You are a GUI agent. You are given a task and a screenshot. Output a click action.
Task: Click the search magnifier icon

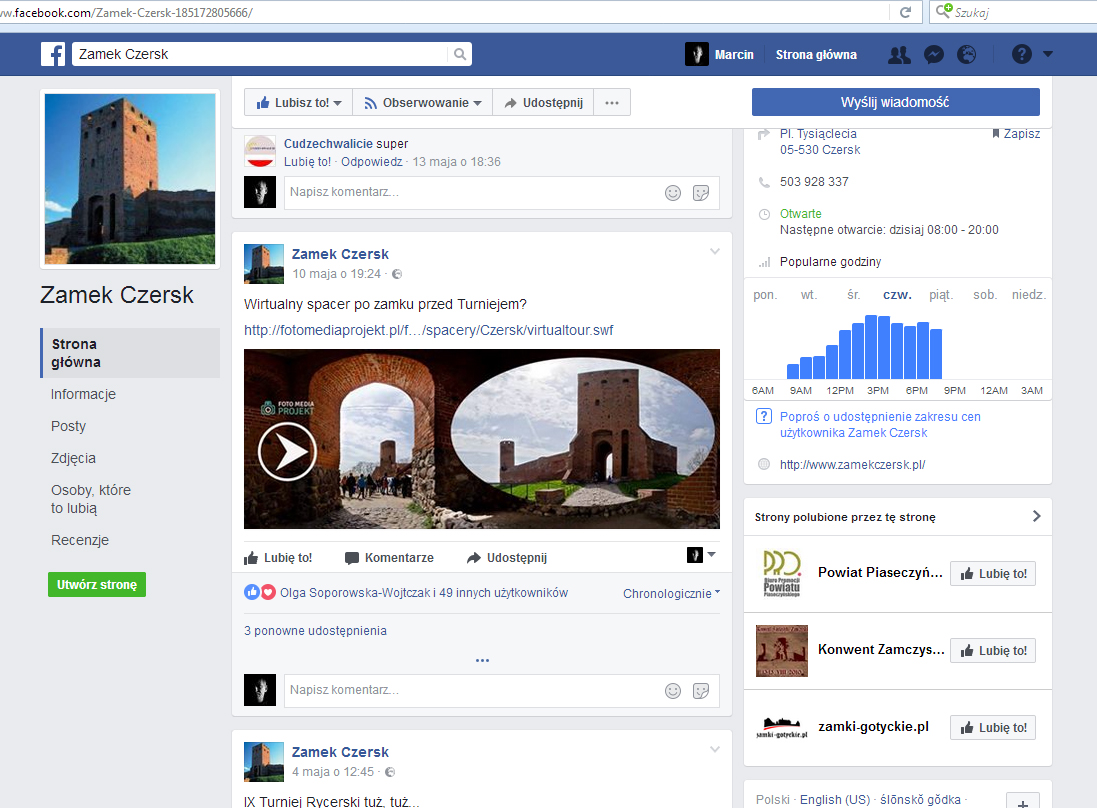click(460, 55)
